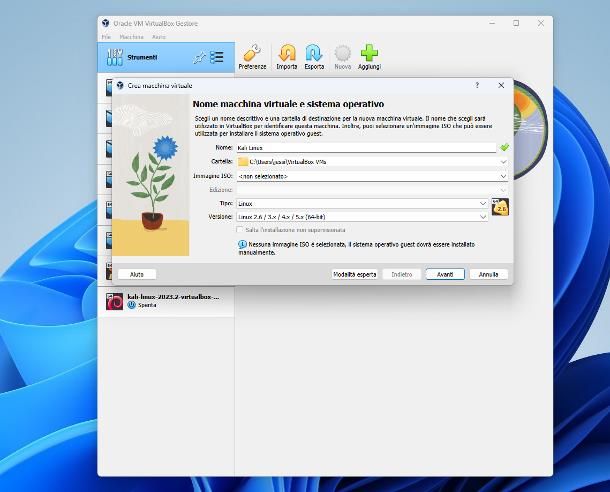The image size is (610, 492).
Task: Click the help question mark in the dialog
Action: coord(477,85)
